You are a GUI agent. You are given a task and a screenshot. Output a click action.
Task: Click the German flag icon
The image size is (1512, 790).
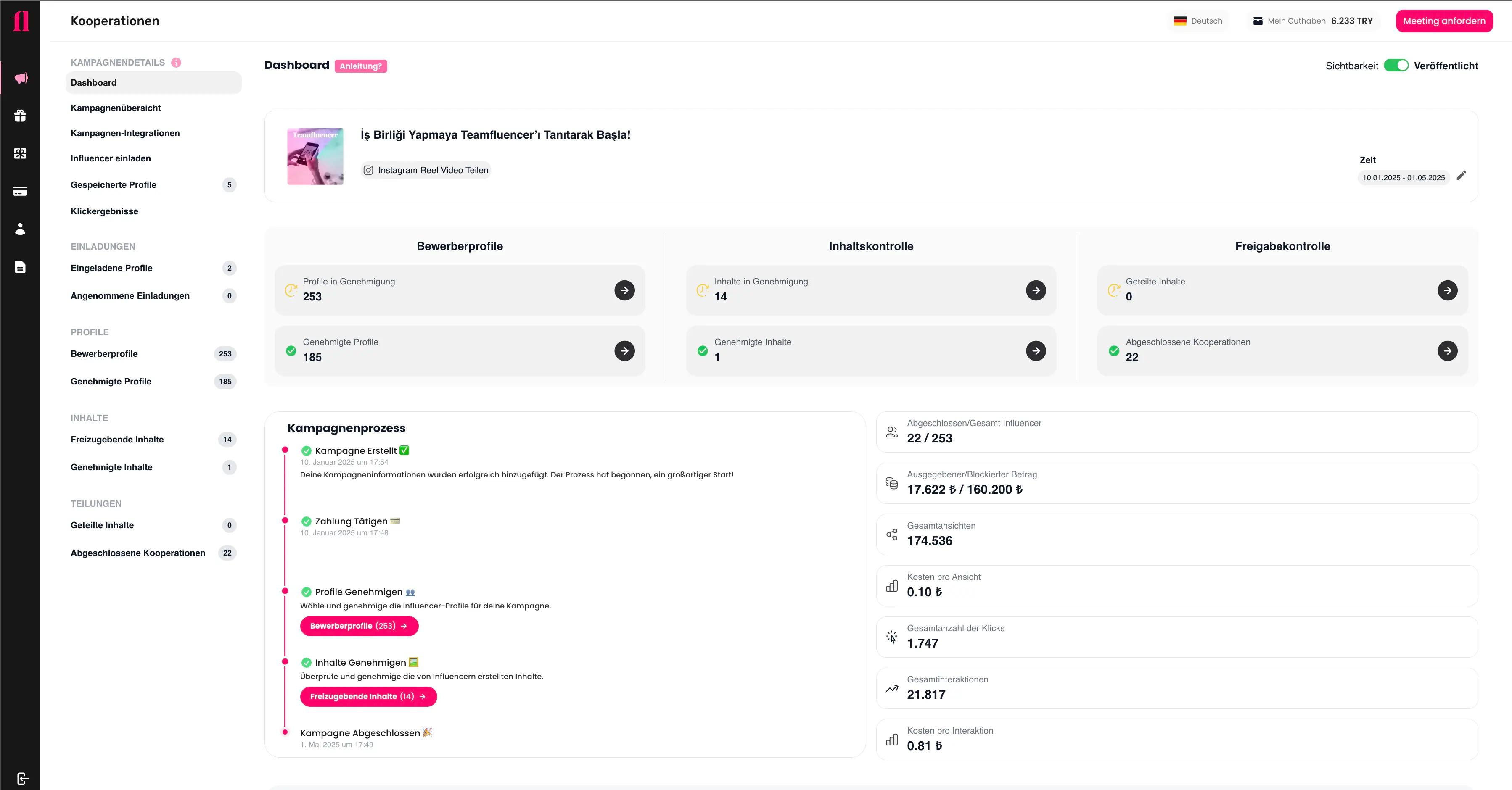[x=1180, y=21]
